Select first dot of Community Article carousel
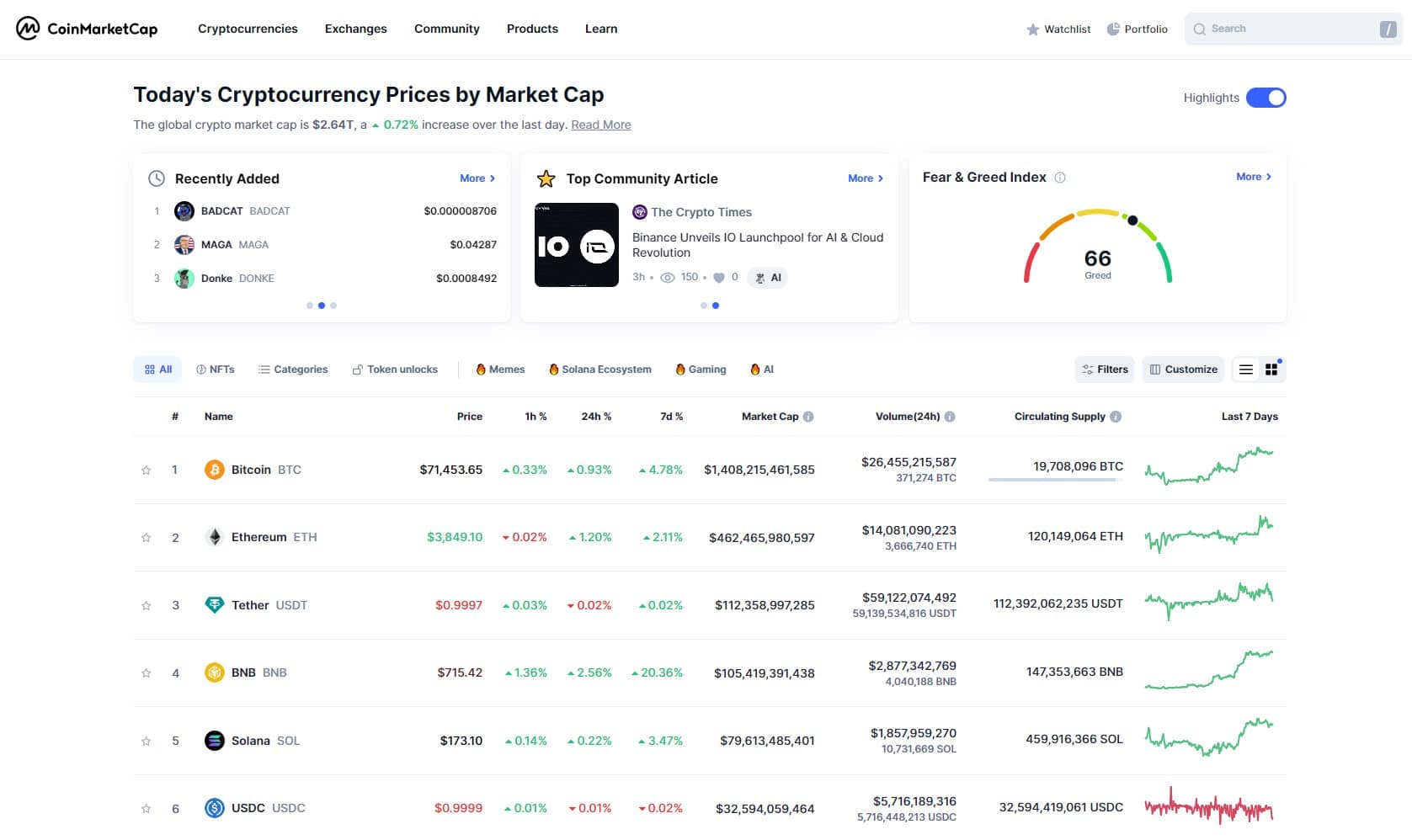The height and width of the screenshot is (840, 1412). click(x=704, y=306)
